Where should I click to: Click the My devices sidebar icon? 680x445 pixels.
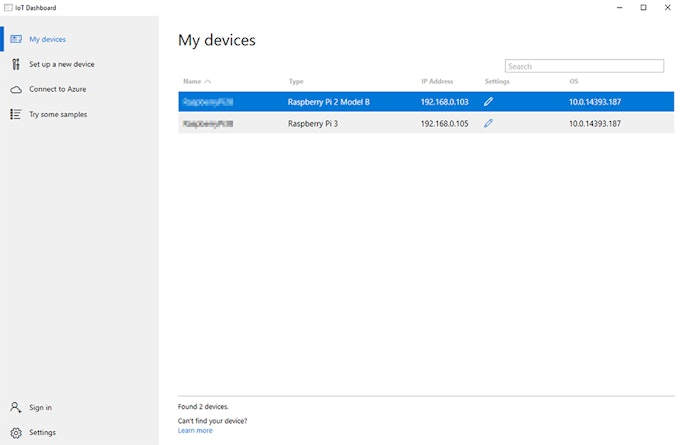[x=16, y=40]
